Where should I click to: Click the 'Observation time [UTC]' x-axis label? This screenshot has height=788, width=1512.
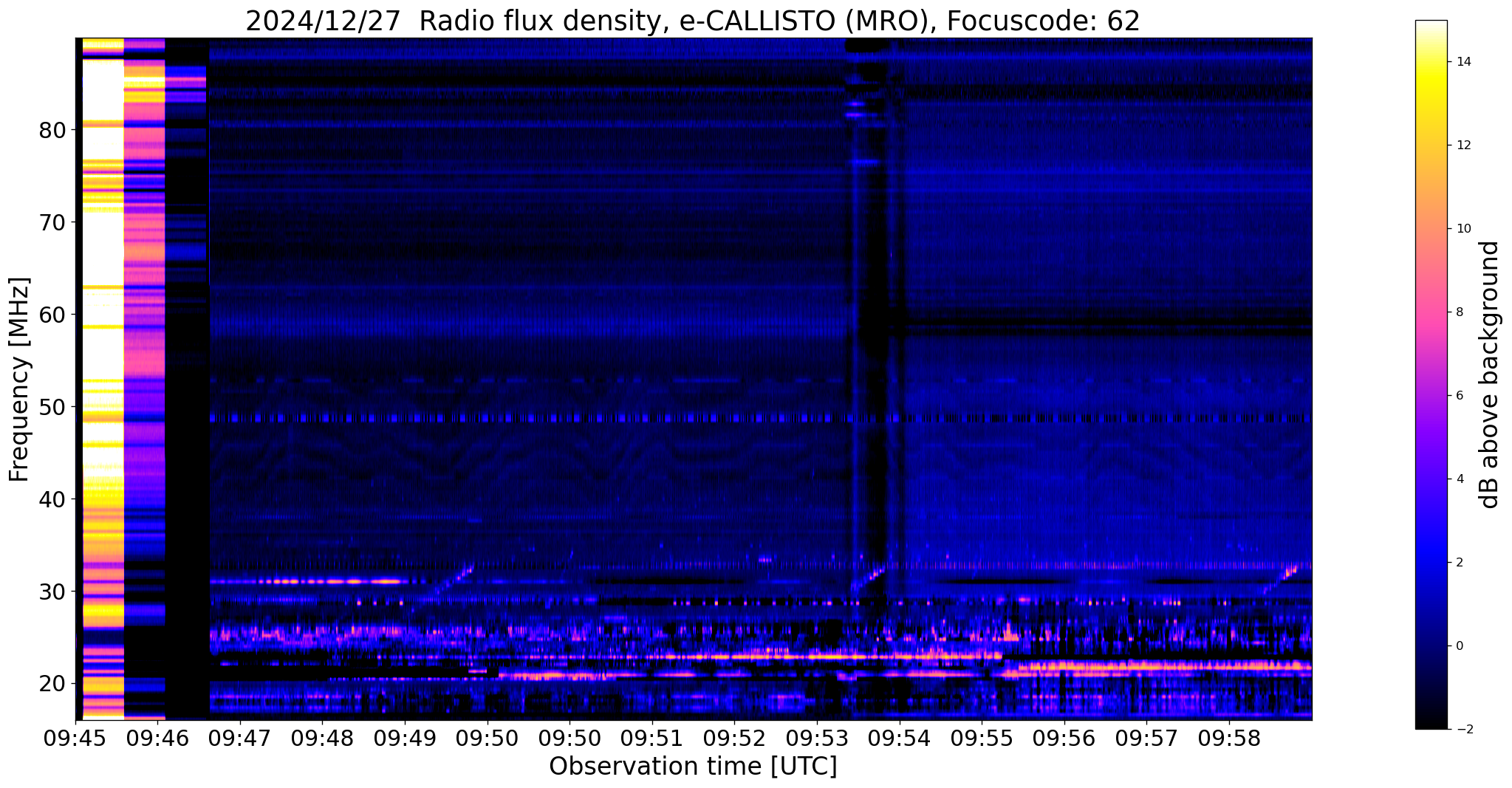pos(693,766)
